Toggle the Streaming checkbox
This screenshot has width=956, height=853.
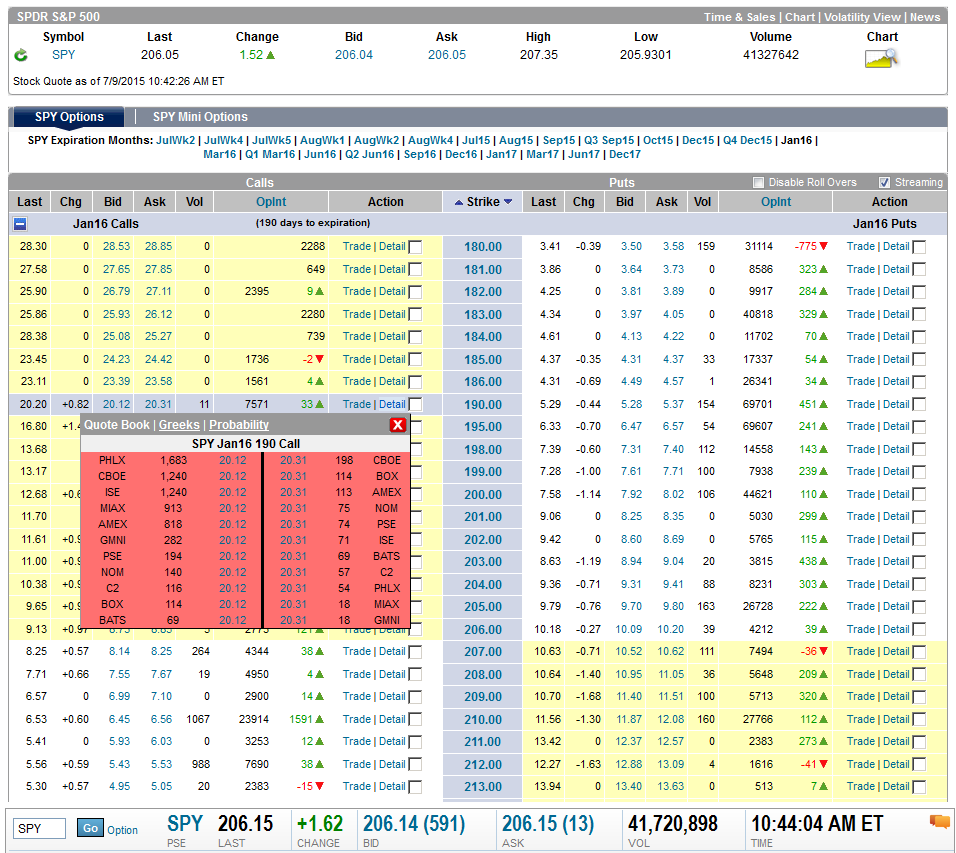tap(885, 182)
